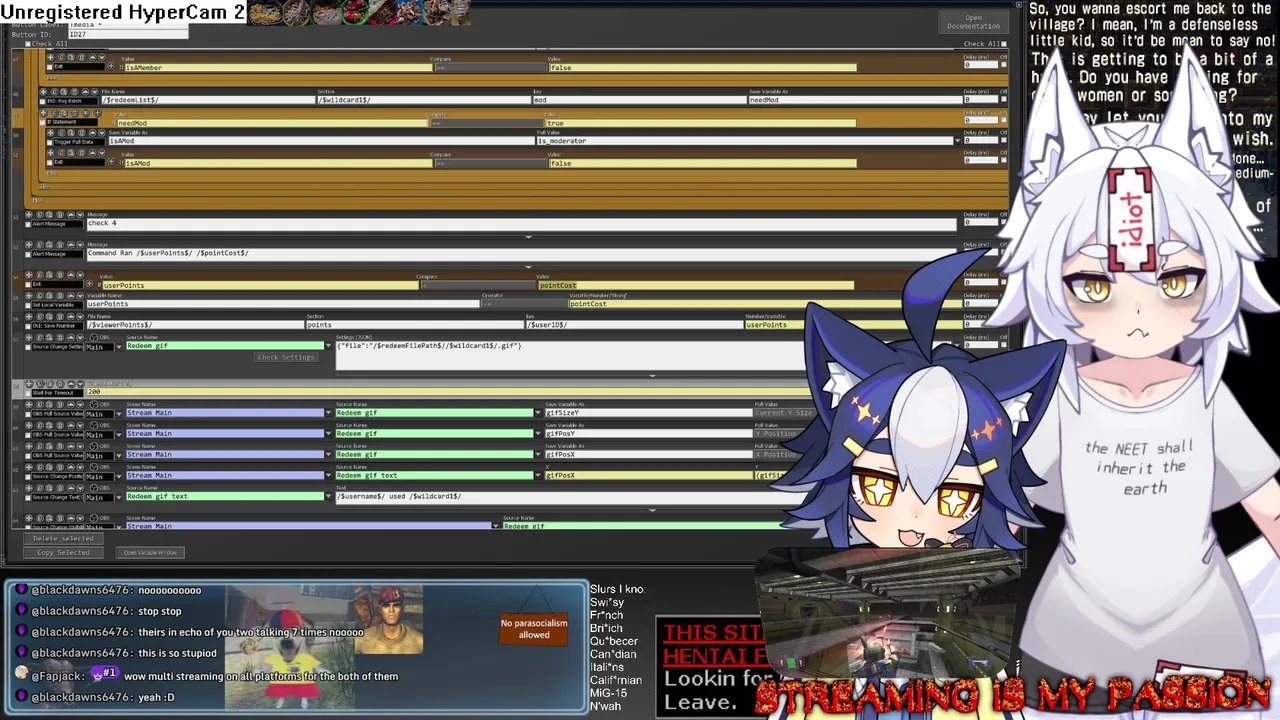This screenshot has height=720, width=1280.
Task: Click Copy Selected button
Action: [63, 552]
